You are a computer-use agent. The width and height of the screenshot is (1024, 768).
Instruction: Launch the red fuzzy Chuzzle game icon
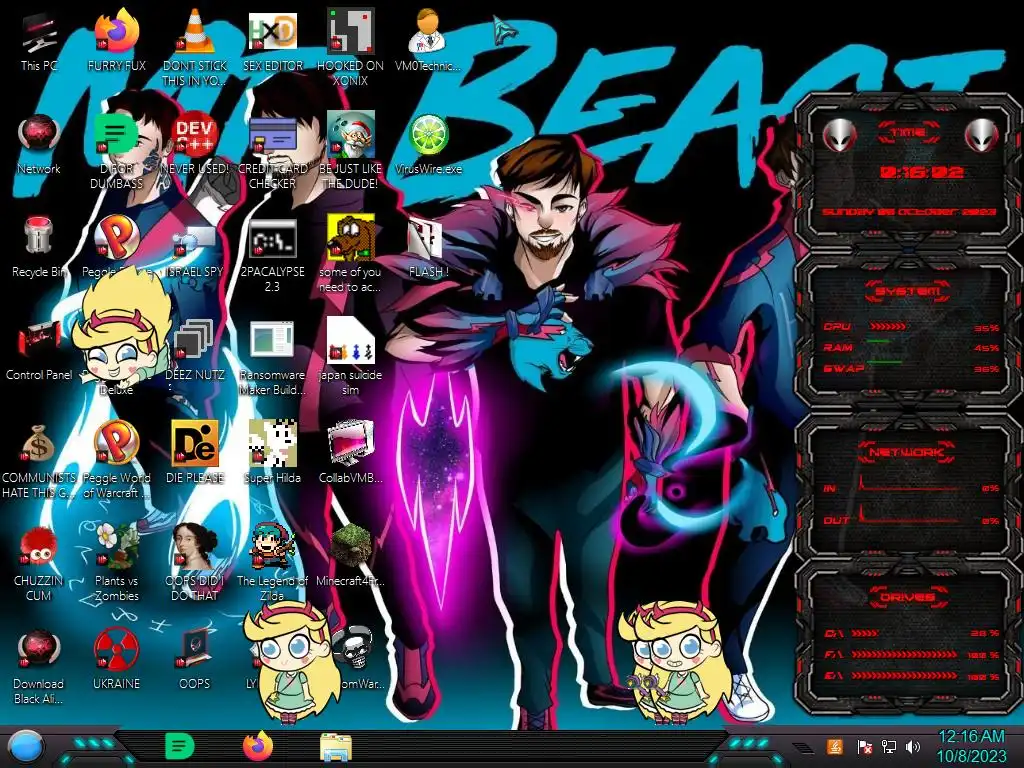(39, 564)
